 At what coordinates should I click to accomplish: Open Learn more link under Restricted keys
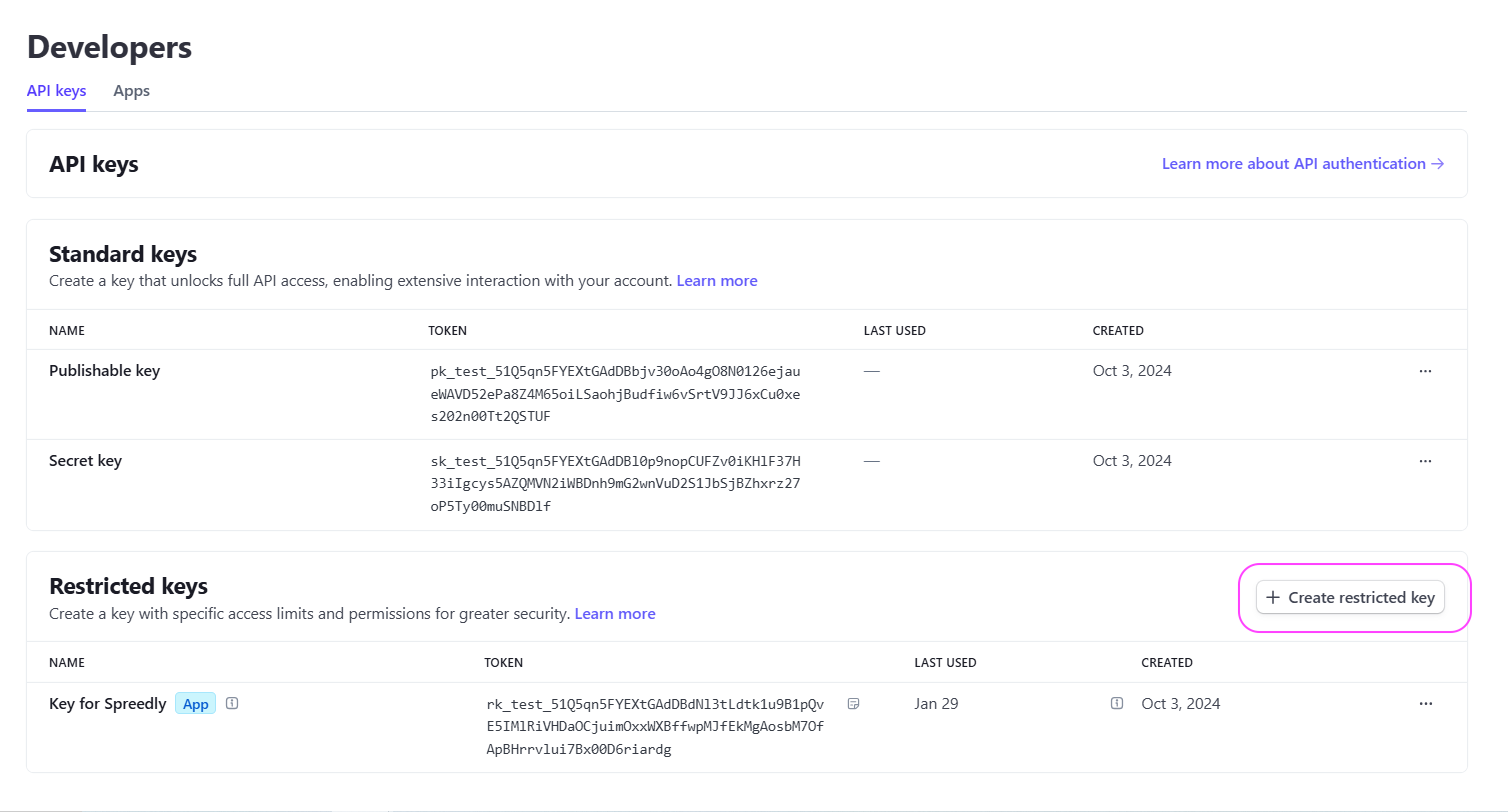click(x=614, y=614)
